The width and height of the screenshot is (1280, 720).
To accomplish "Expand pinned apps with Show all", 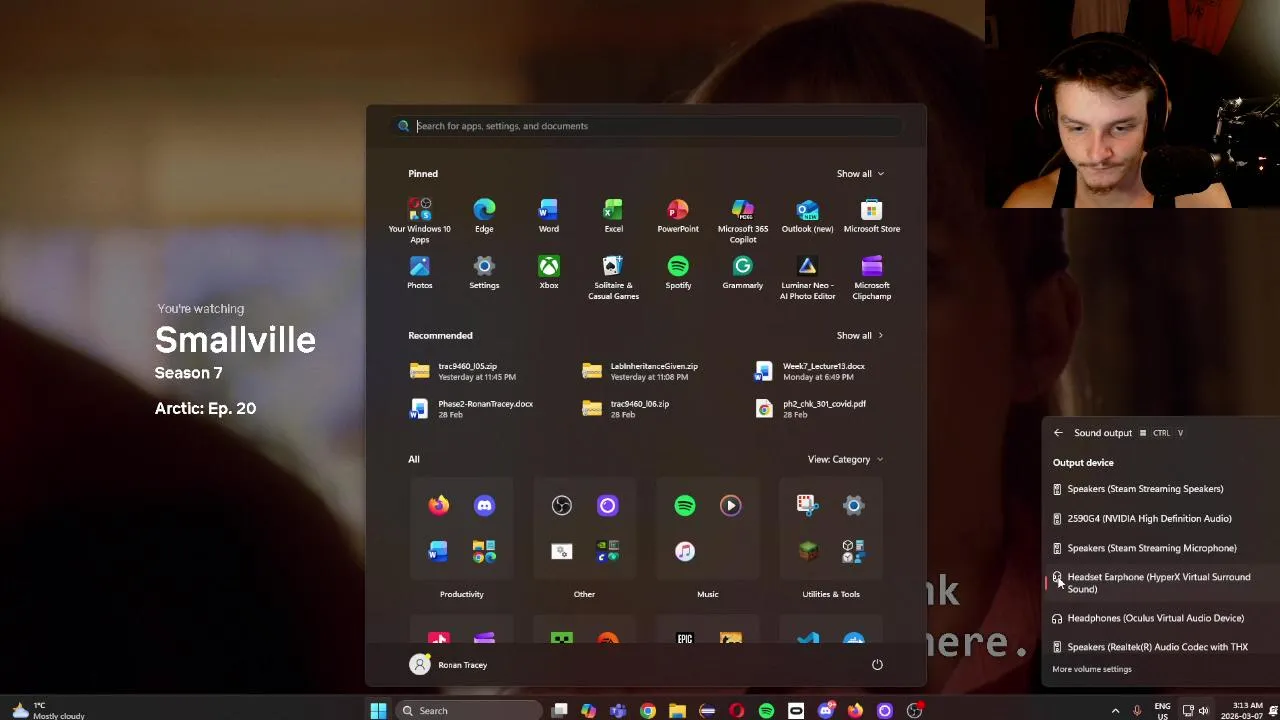I will click(x=860, y=174).
